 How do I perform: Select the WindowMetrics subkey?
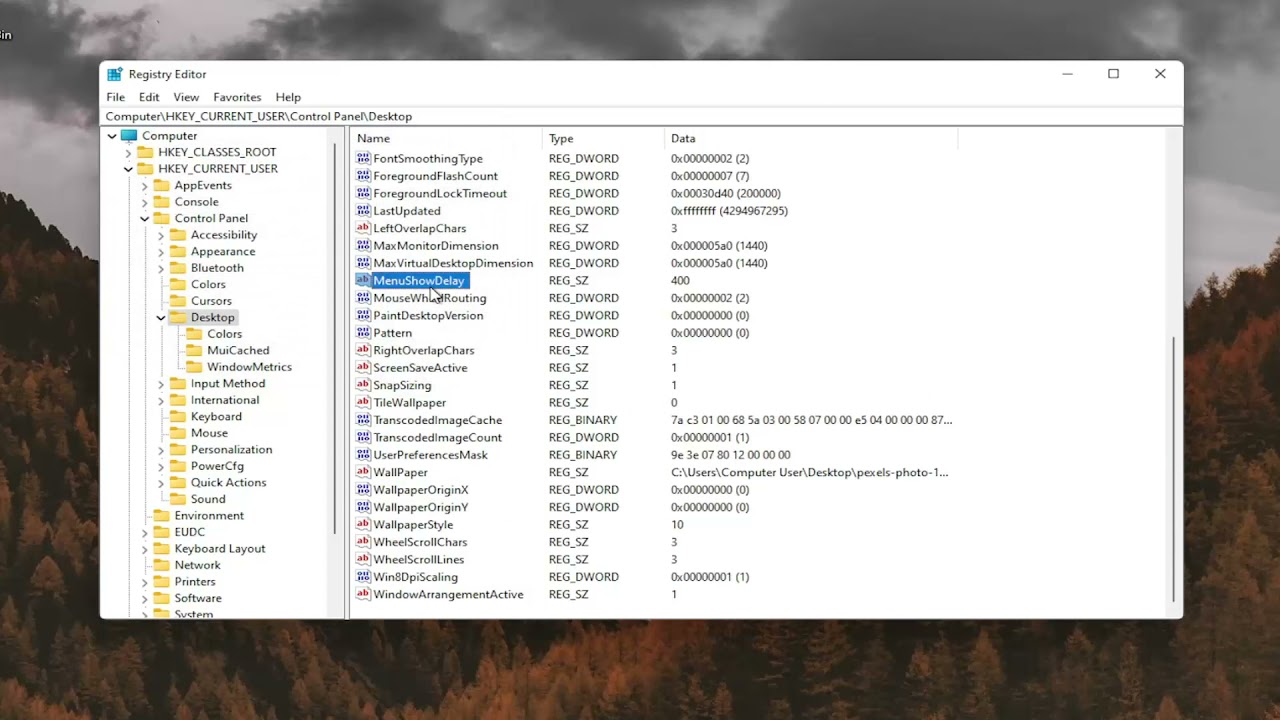coord(249,367)
